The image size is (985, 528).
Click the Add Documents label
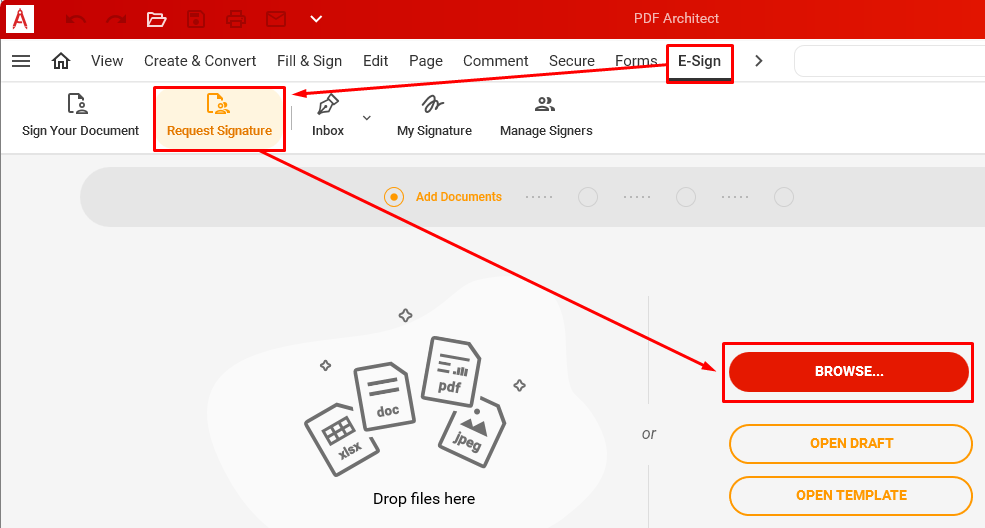point(459,197)
